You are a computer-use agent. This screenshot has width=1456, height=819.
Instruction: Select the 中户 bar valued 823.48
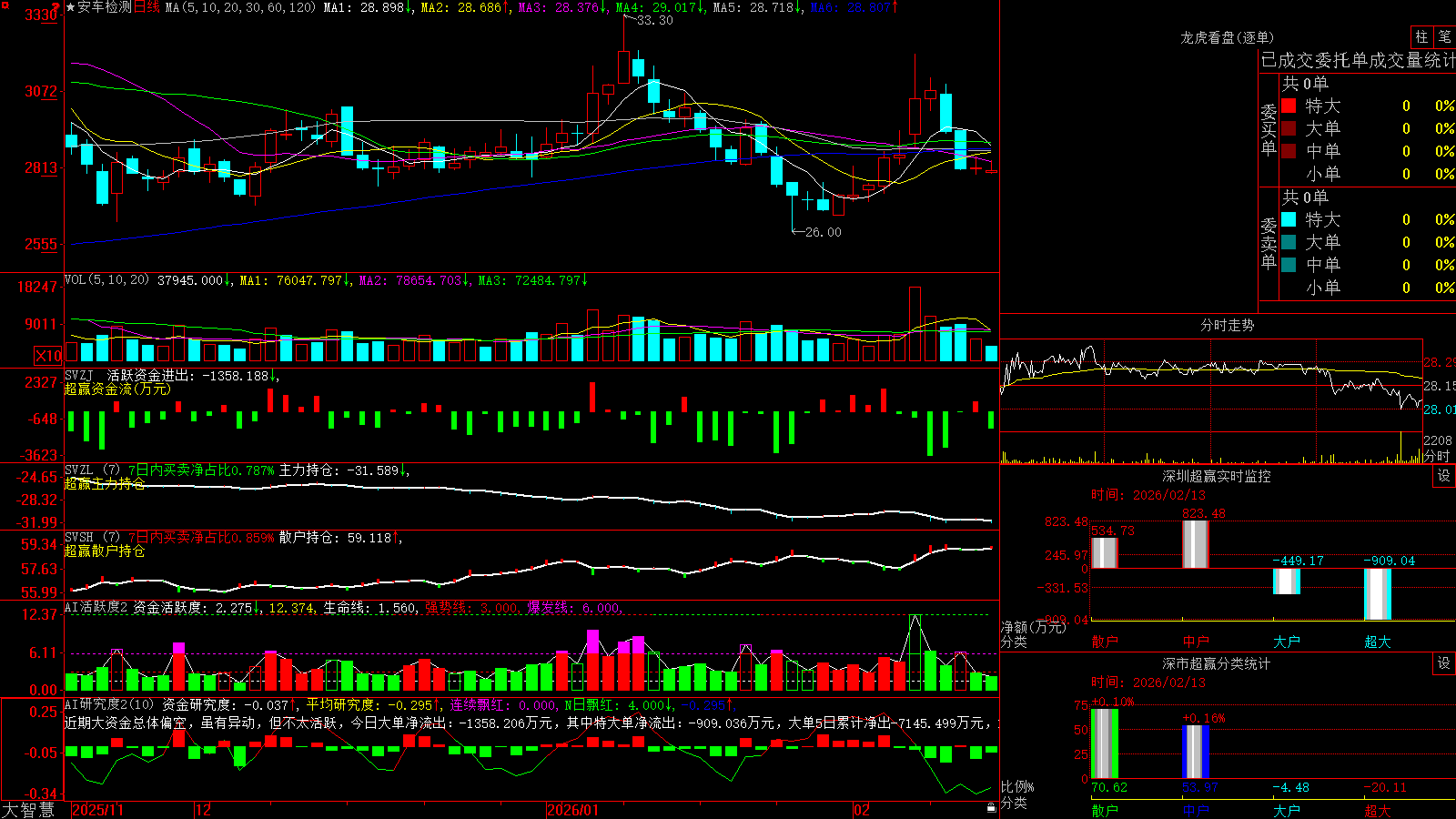[1195, 544]
